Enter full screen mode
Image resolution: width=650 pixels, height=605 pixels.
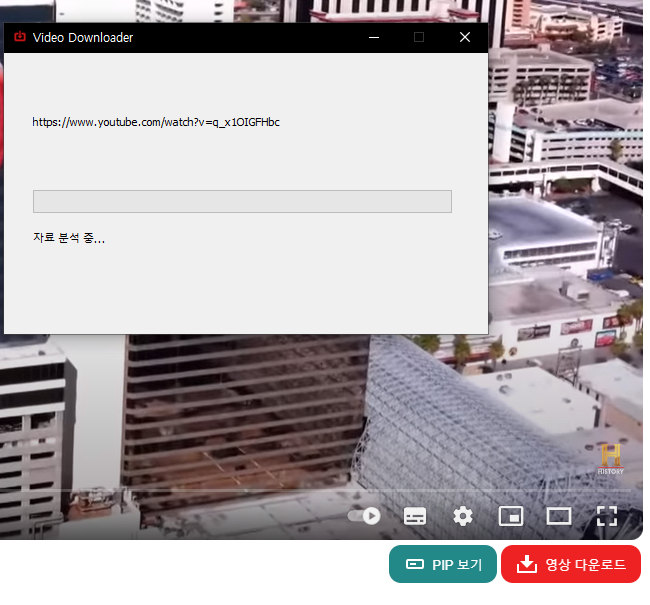pyautogui.click(x=607, y=516)
